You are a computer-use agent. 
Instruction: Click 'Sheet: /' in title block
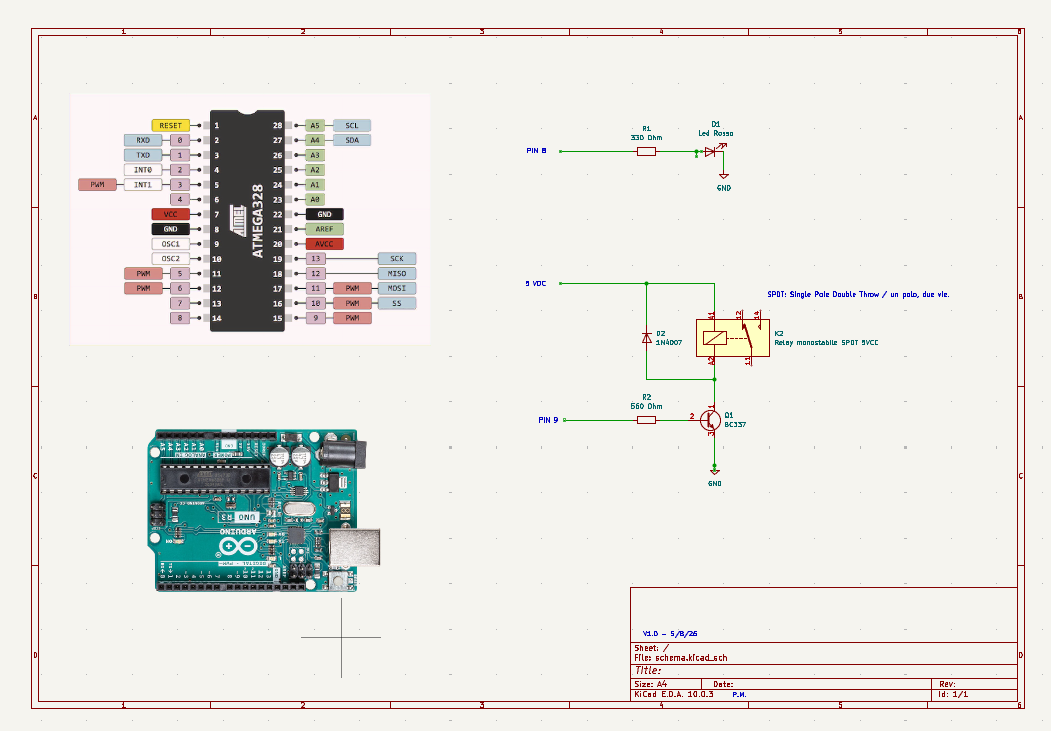(652, 648)
